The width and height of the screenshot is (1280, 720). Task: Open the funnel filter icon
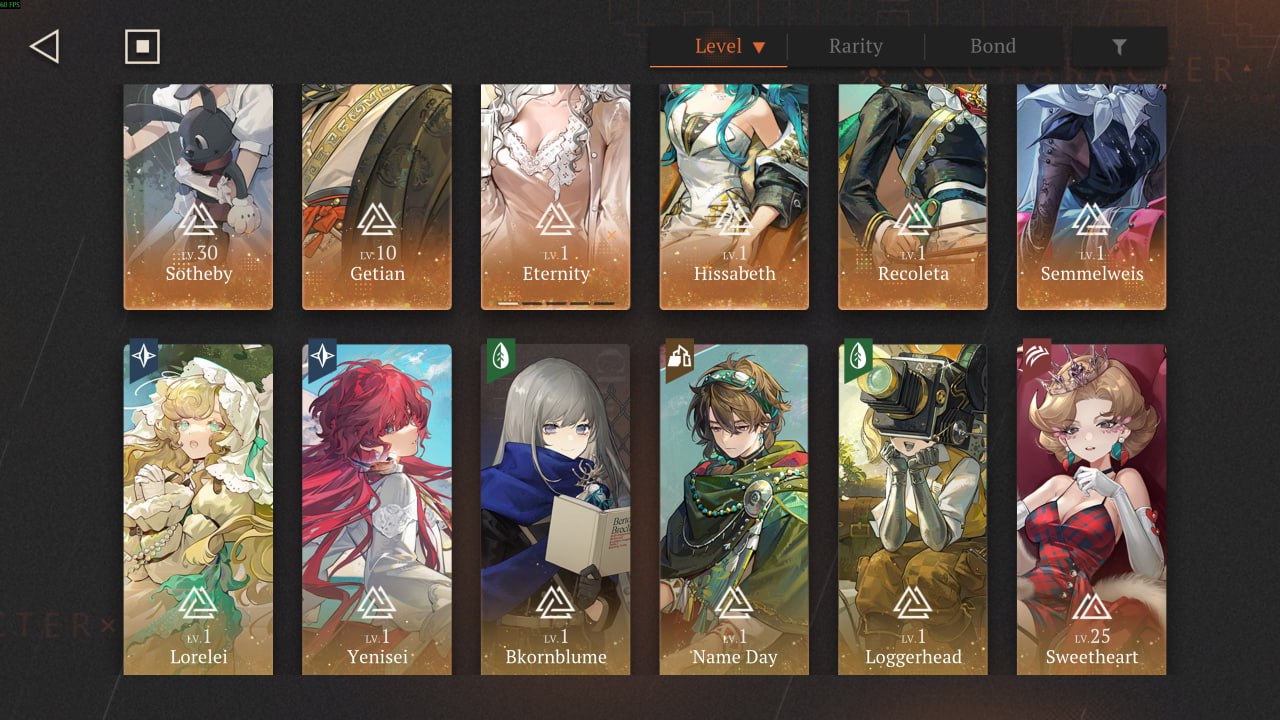(1119, 47)
